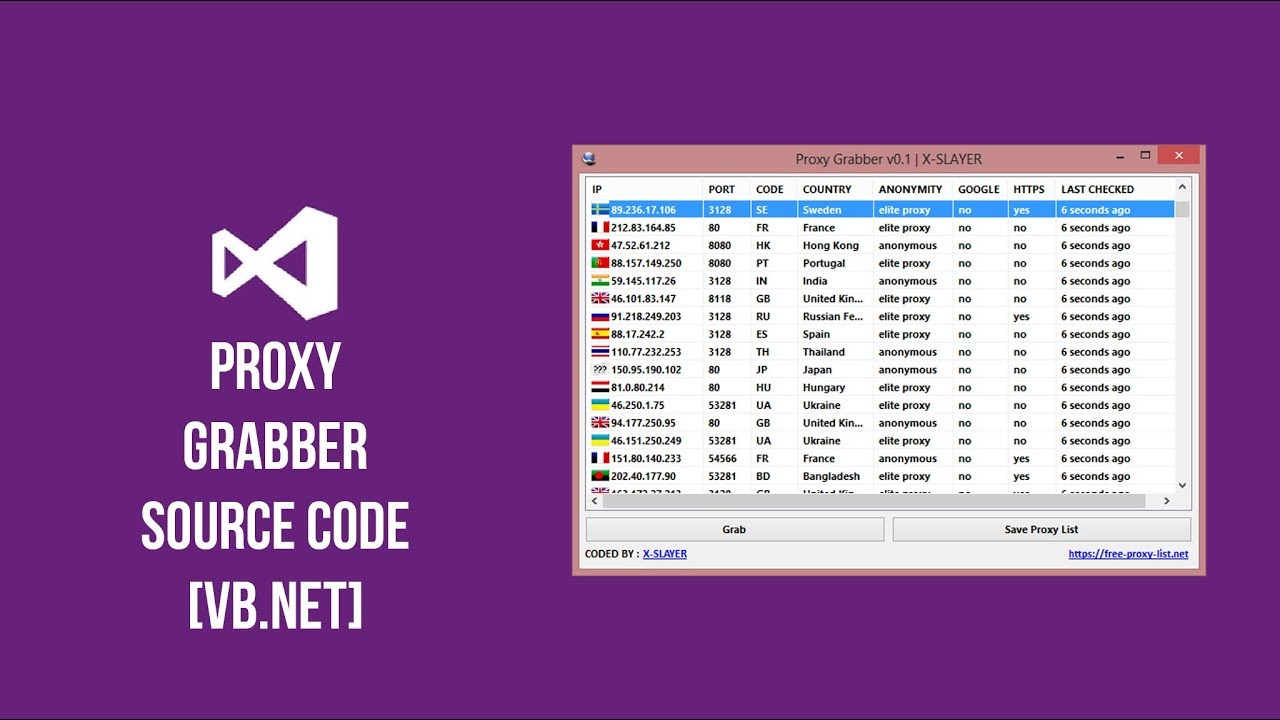
Task: Sort list by COUNTRY column header
Action: coord(835,189)
